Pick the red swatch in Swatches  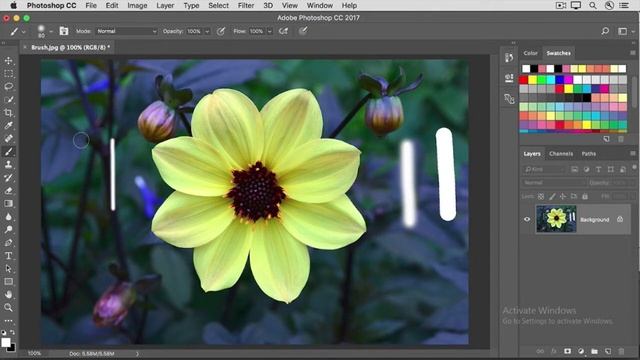pos(524,80)
